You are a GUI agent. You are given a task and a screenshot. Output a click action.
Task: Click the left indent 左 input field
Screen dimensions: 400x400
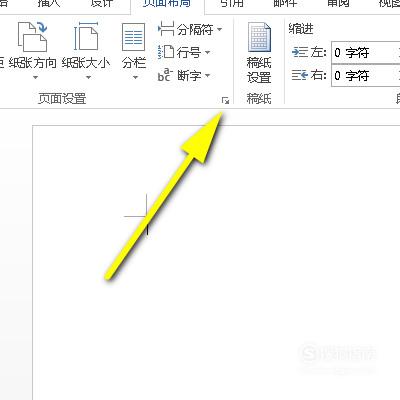[x=365, y=52]
